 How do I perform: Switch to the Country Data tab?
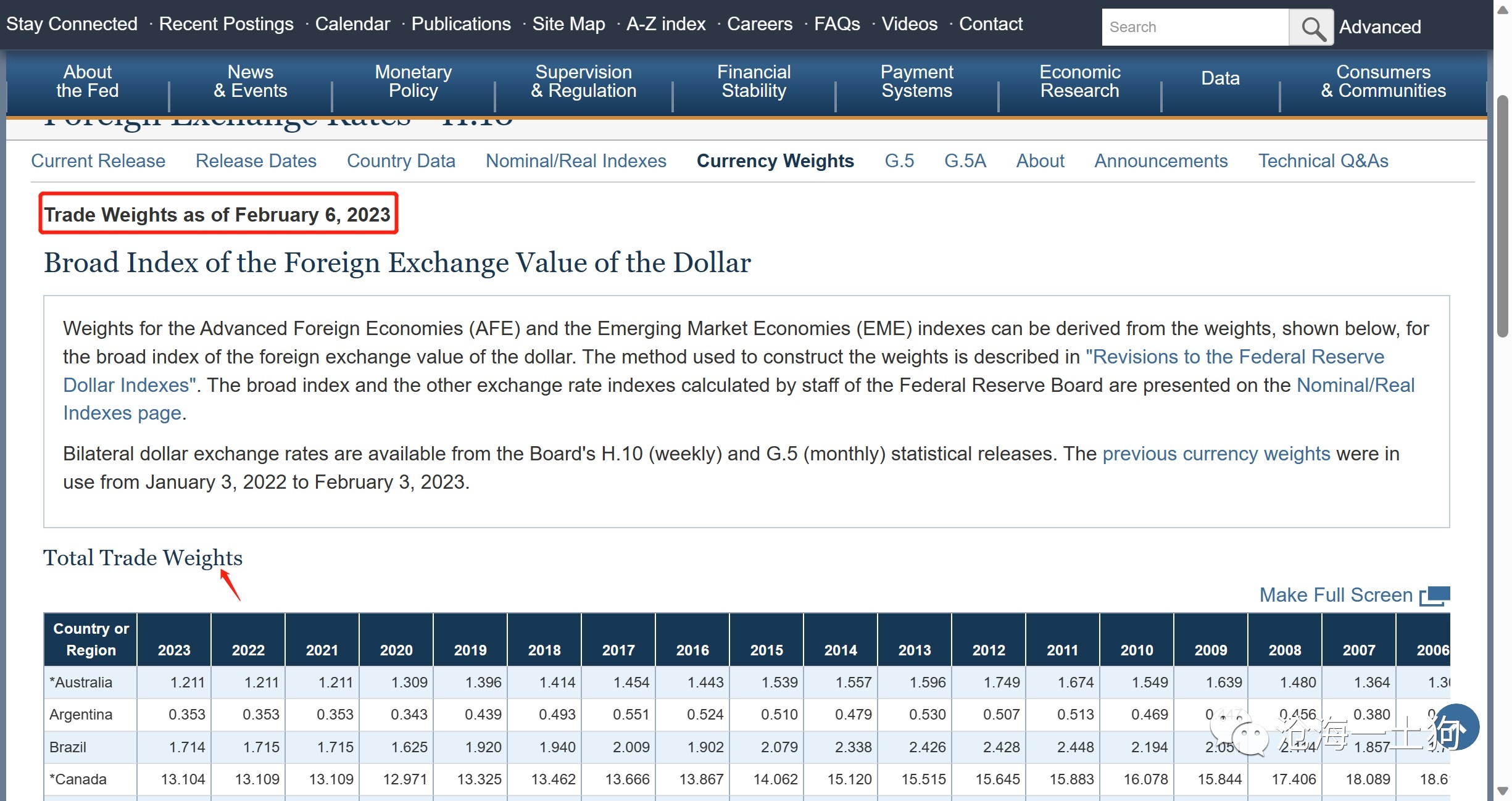[401, 161]
